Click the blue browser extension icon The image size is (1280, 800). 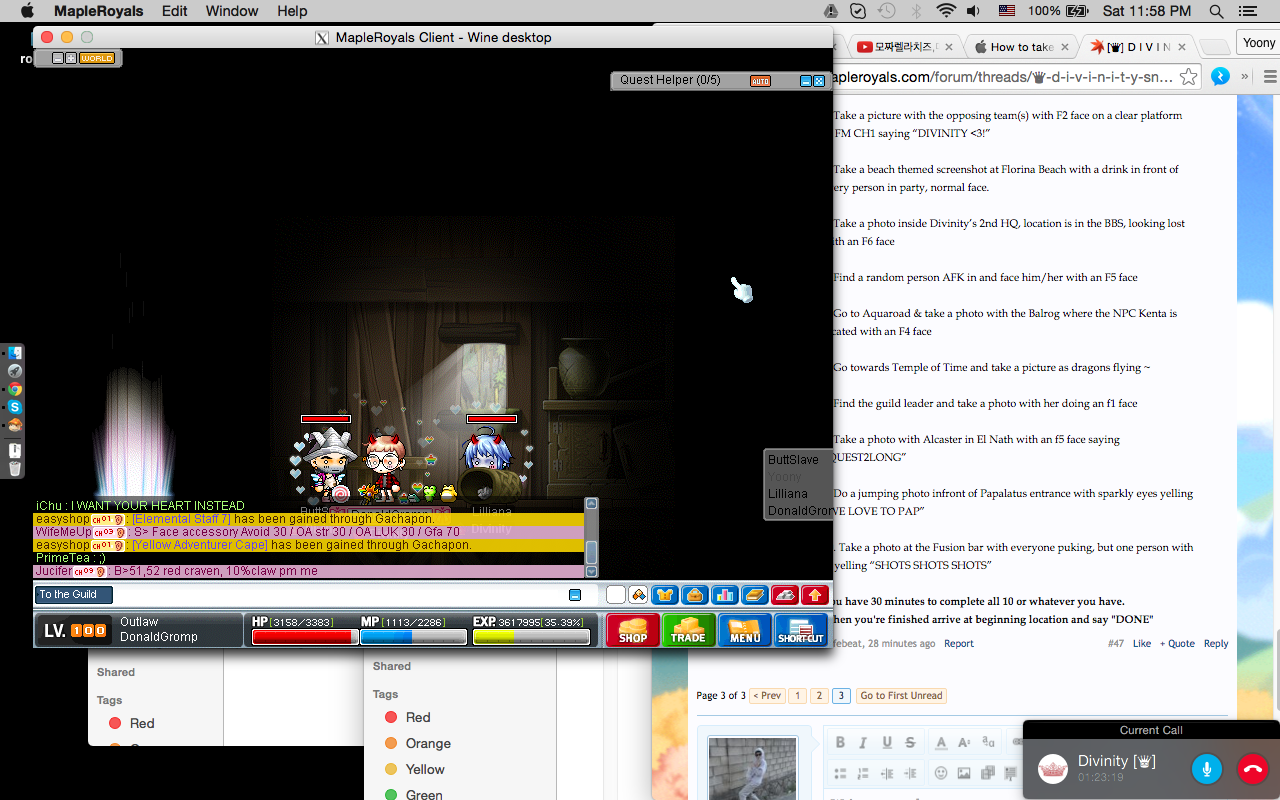[x=1219, y=76]
